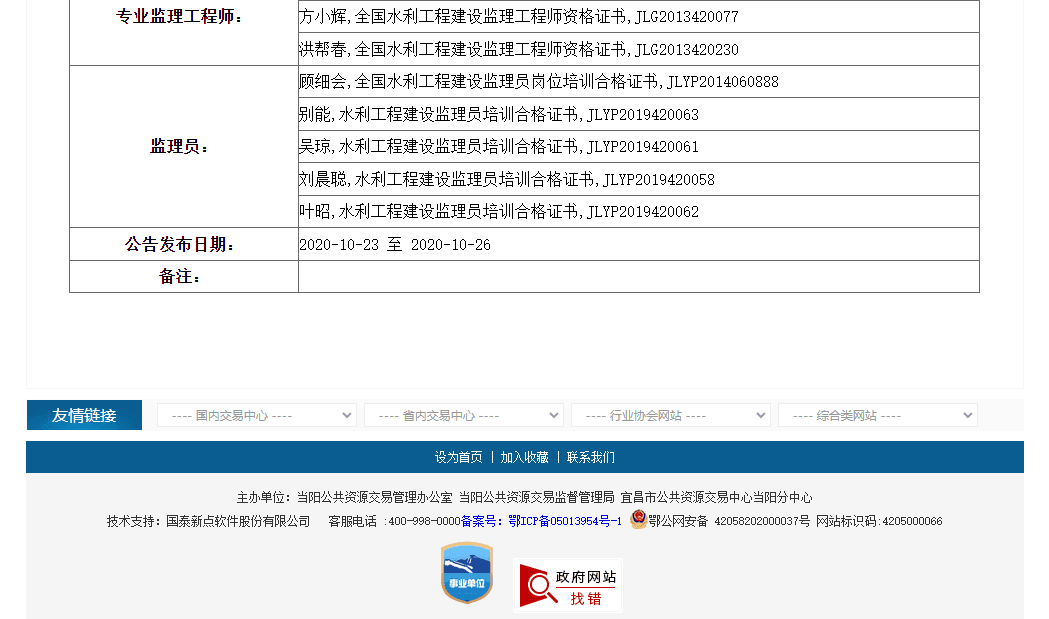Click the empty 备注 value cell
Viewport: 1049px width, 619px height.
pyautogui.click(x=638, y=277)
